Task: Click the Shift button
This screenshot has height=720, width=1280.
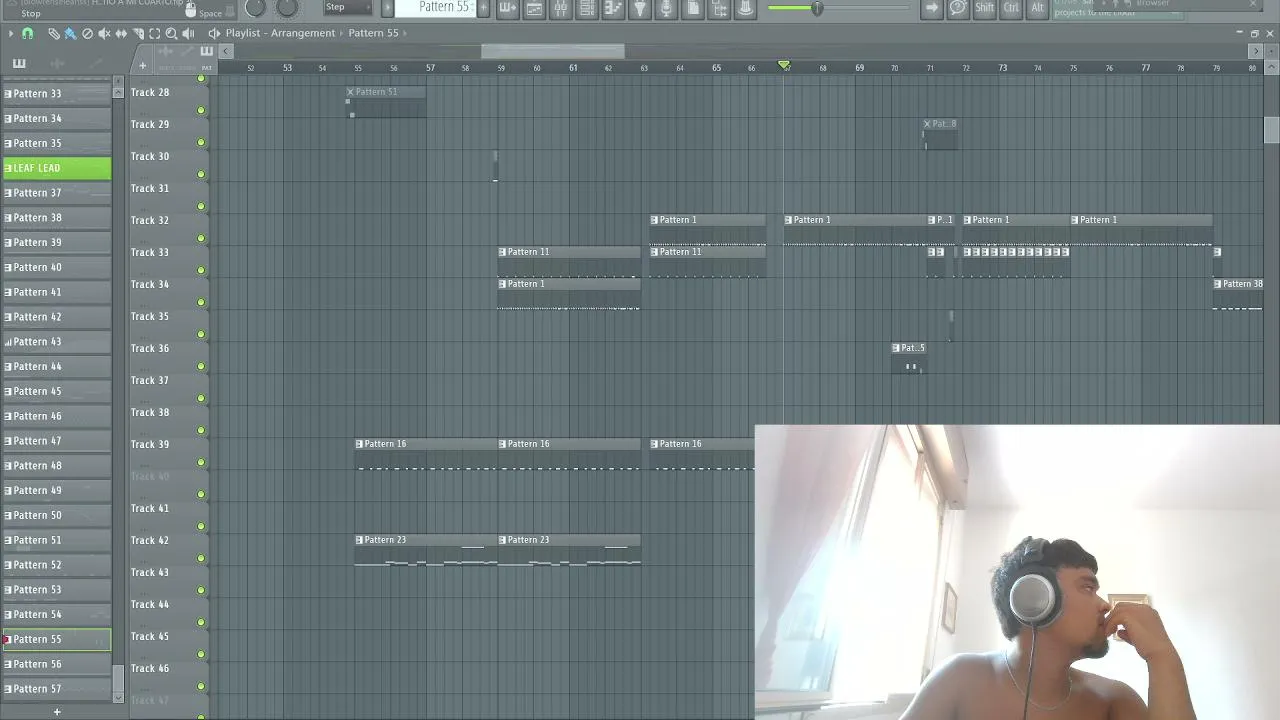Action: click(x=985, y=8)
